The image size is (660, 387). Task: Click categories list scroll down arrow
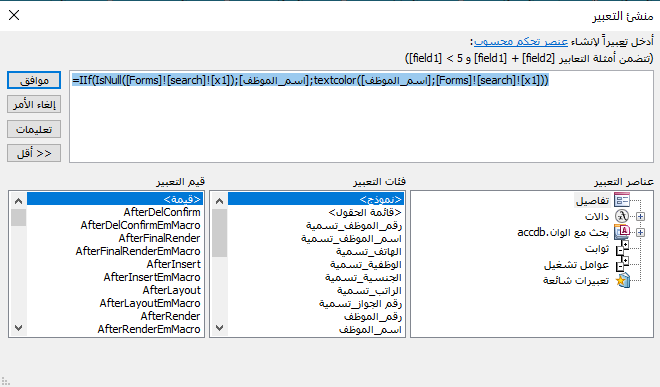coord(219,328)
